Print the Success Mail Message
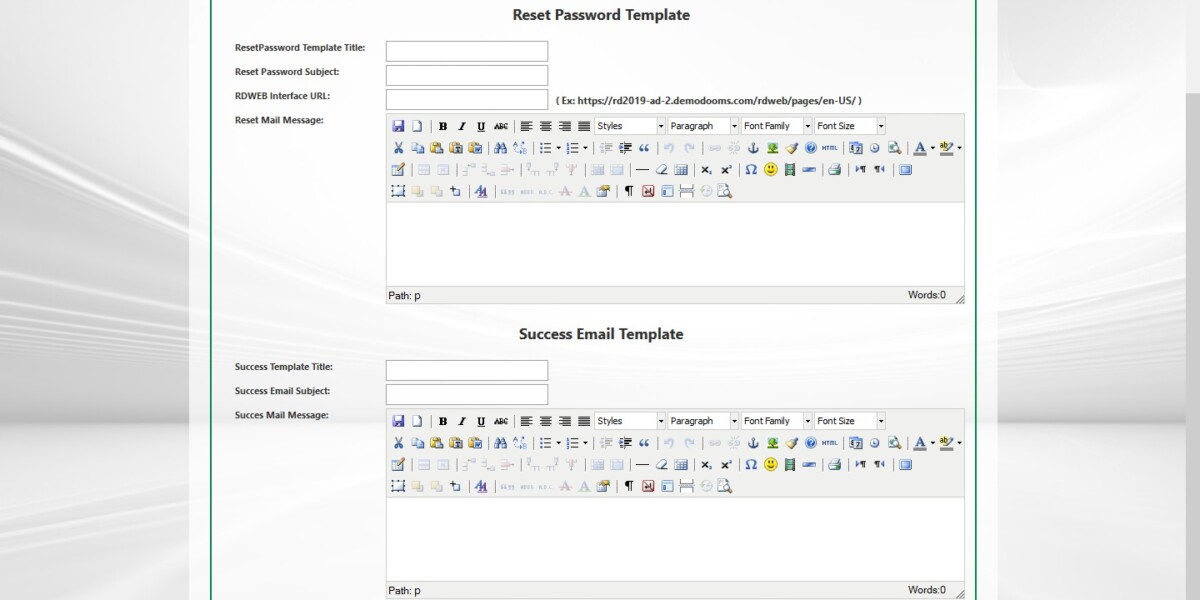Screen dimensions: 1200x600 (x=833, y=464)
